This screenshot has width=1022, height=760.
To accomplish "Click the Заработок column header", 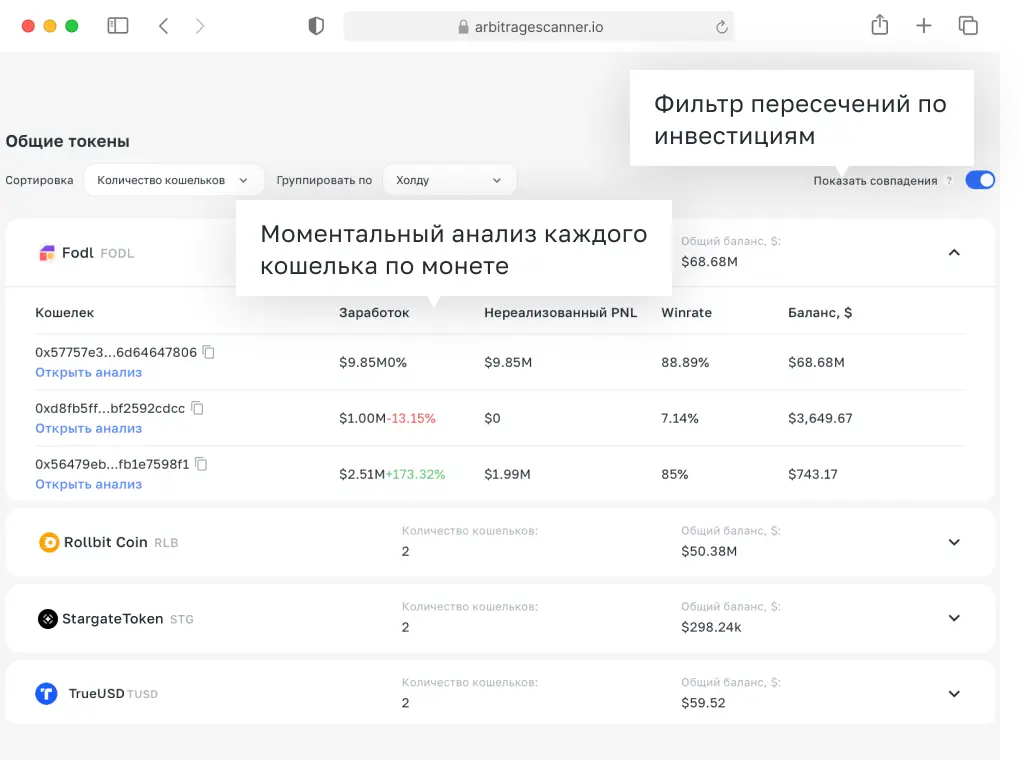I will coord(374,312).
